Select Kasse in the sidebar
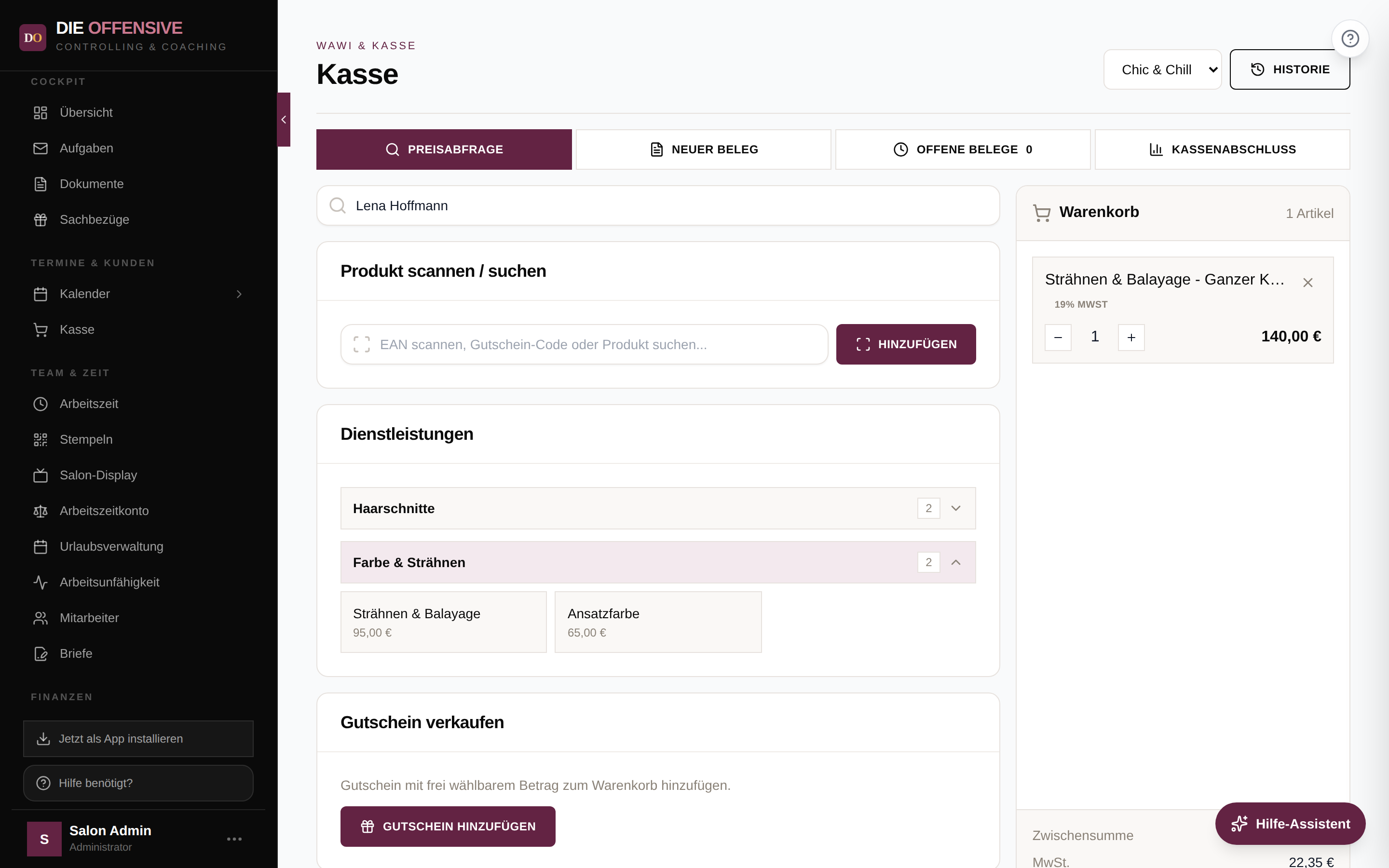The image size is (1389, 868). tap(138, 329)
